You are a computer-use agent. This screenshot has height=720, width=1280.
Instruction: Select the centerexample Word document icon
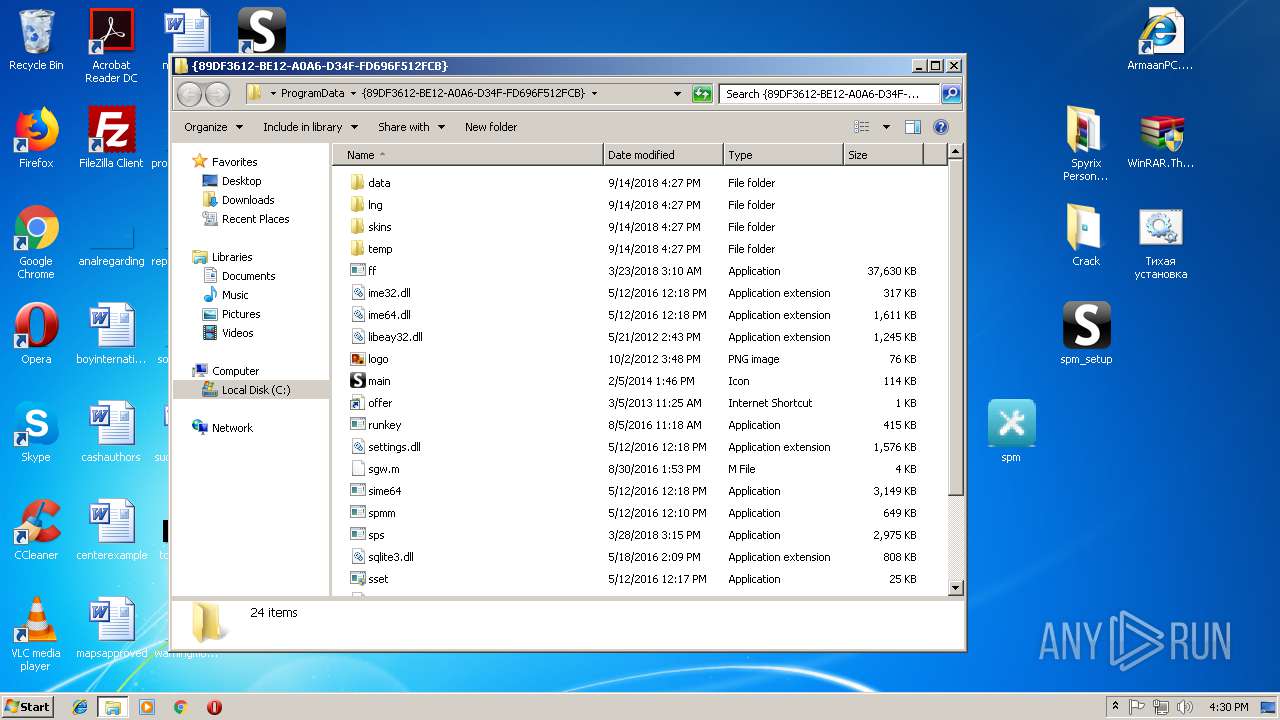[111, 530]
